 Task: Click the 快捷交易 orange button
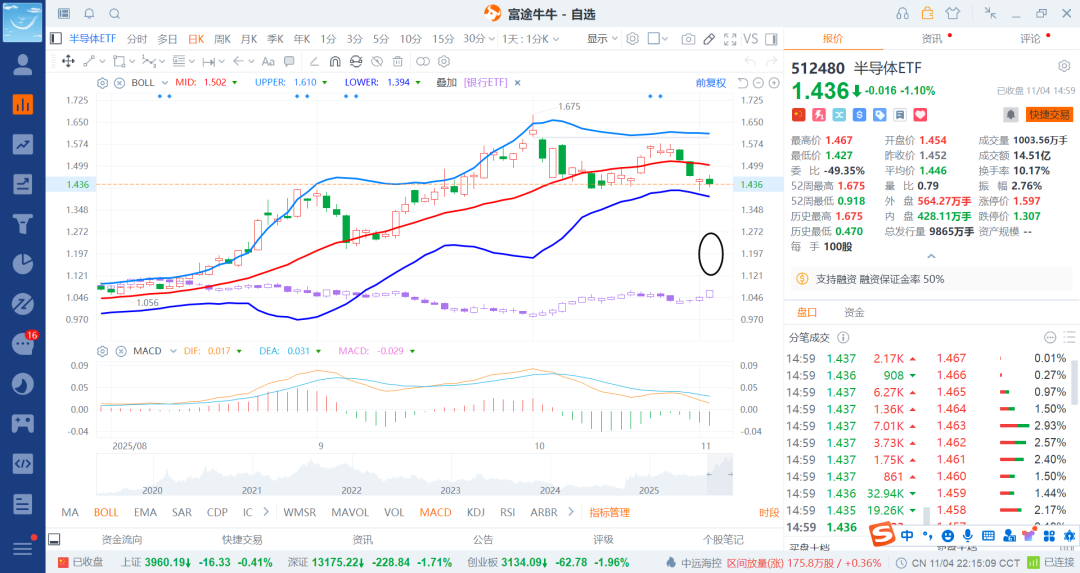click(x=1049, y=115)
